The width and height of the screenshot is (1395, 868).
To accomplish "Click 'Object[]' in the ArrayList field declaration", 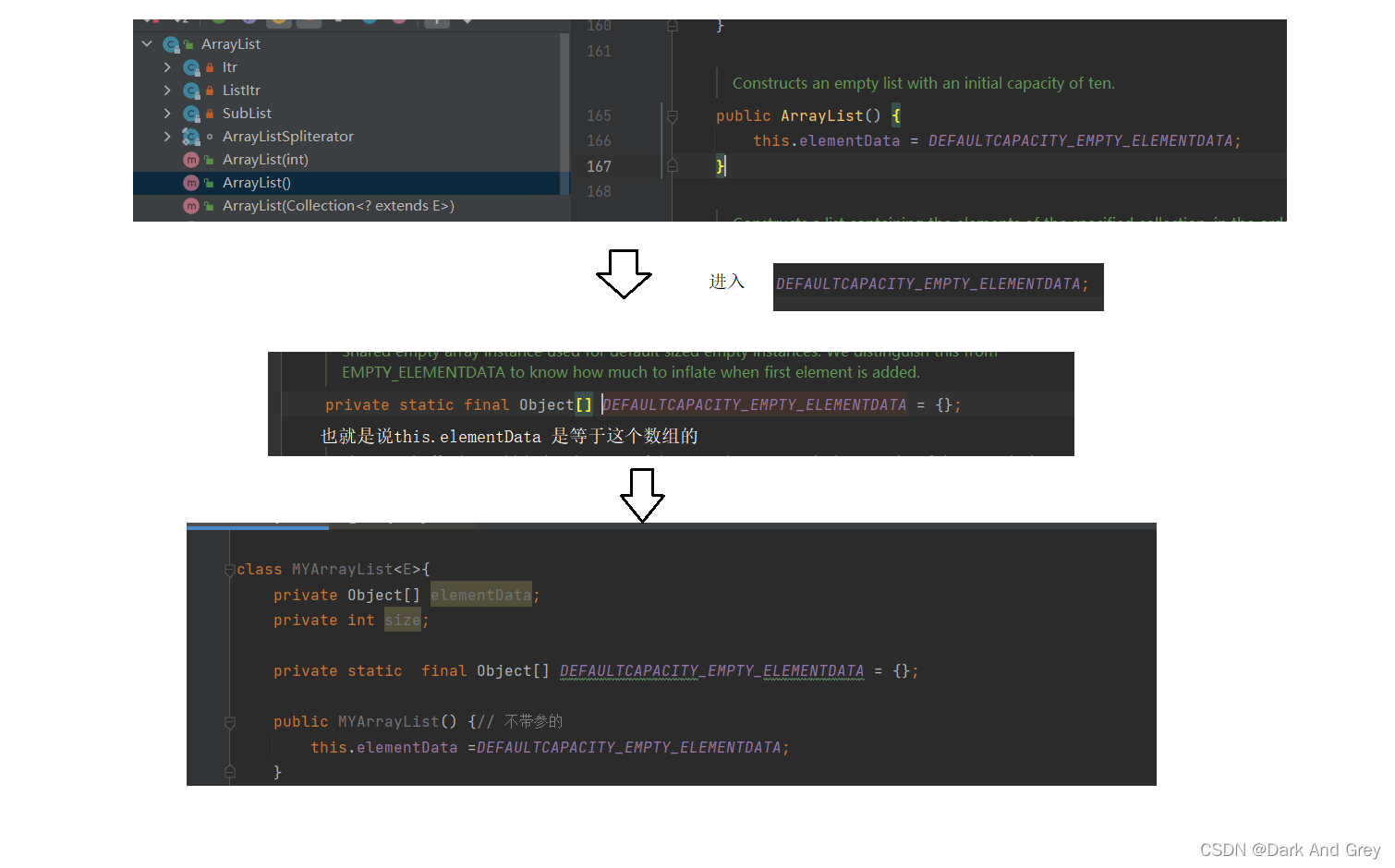I will point(555,405).
